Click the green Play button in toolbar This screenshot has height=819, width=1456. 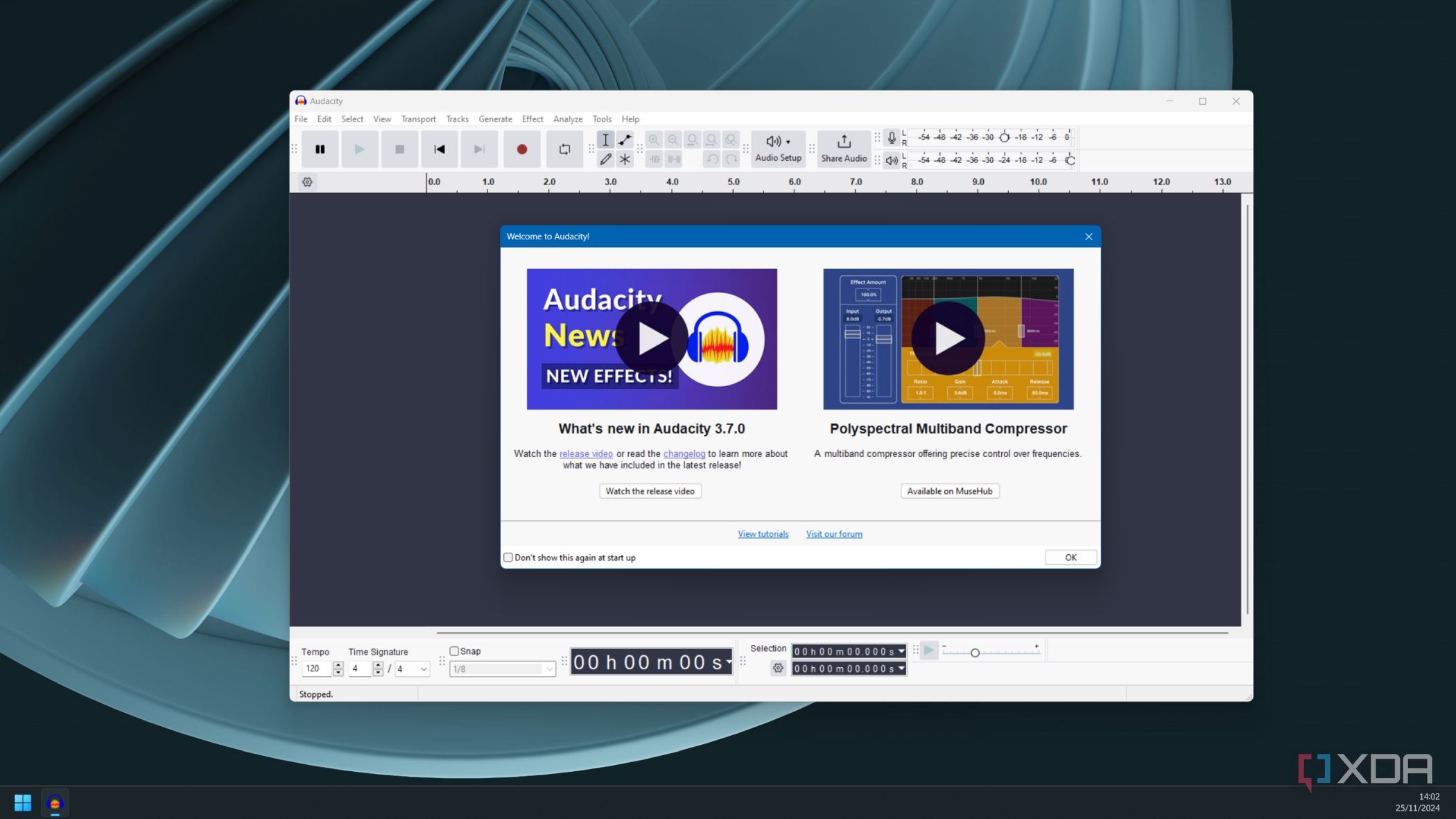point(359,149)
